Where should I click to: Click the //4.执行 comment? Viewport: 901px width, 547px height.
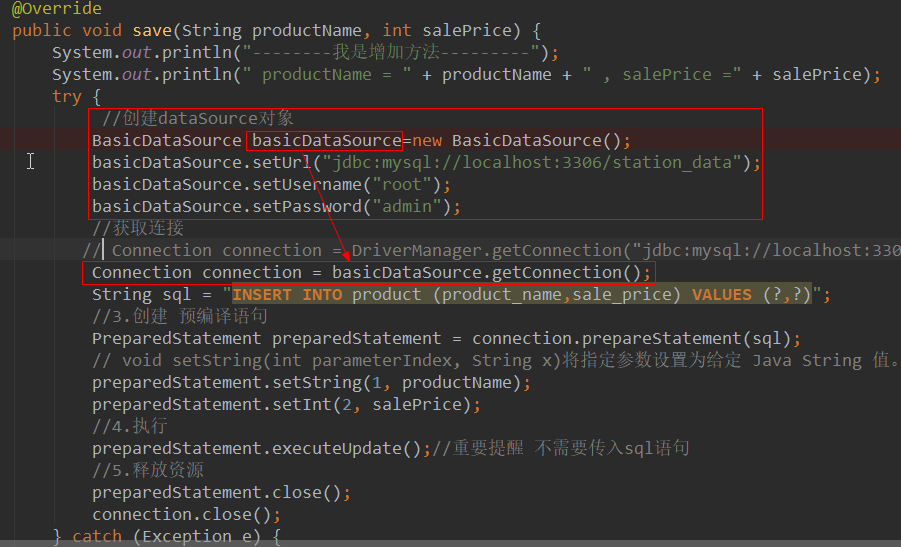pos(130,426)
